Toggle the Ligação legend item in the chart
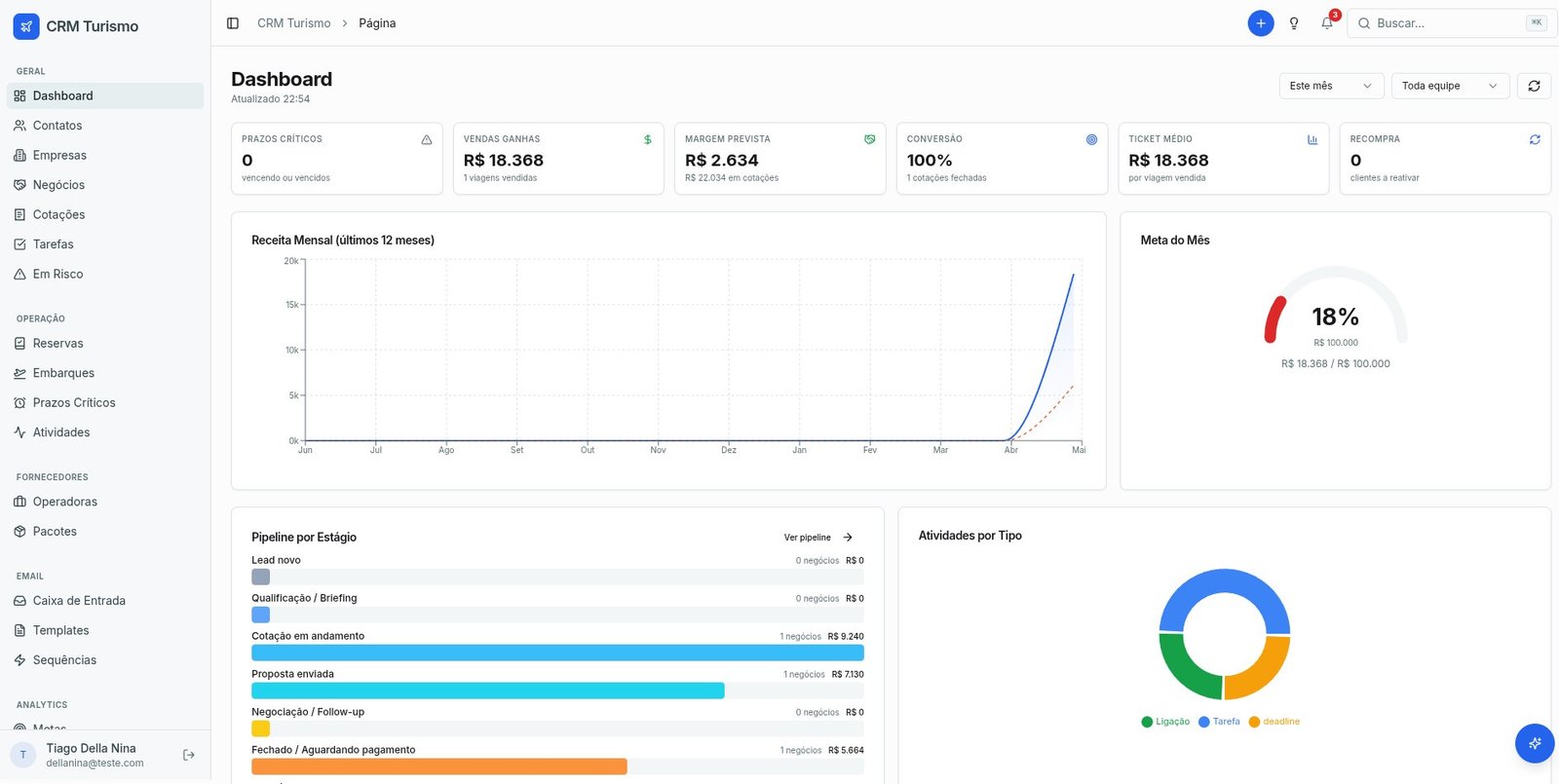The image size is (1559, 784). [1165, 722]
